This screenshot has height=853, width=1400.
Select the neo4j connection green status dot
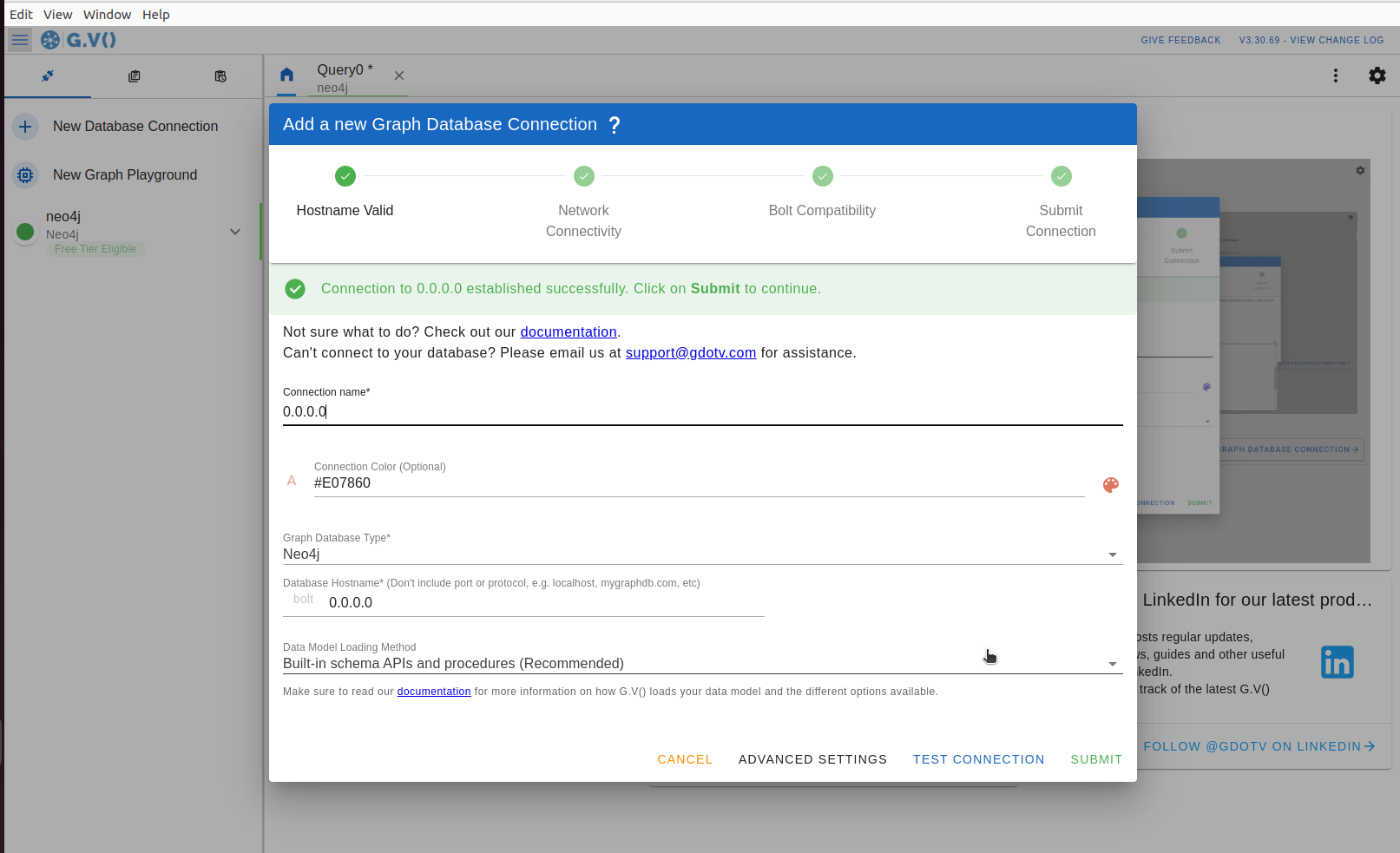(25, 232)
